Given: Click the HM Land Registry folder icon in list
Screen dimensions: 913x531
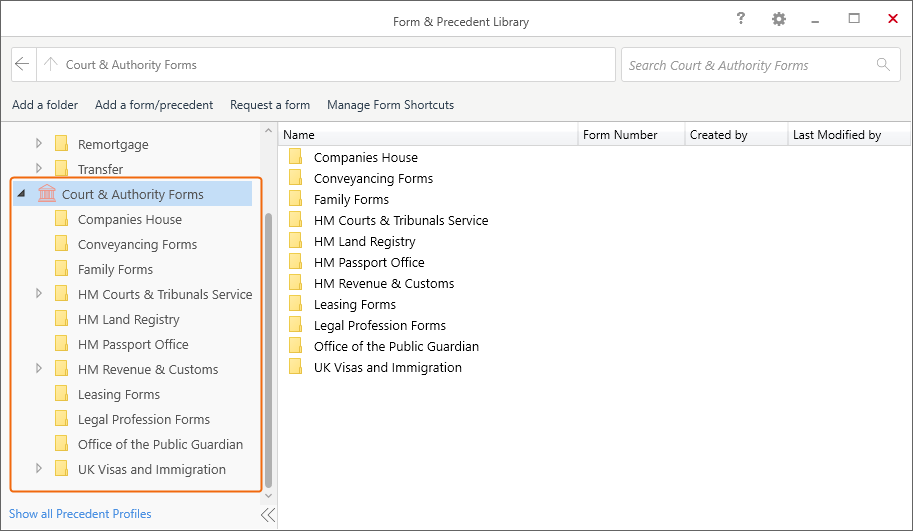Looking at the screenshot, I should (x=296, y=240).
